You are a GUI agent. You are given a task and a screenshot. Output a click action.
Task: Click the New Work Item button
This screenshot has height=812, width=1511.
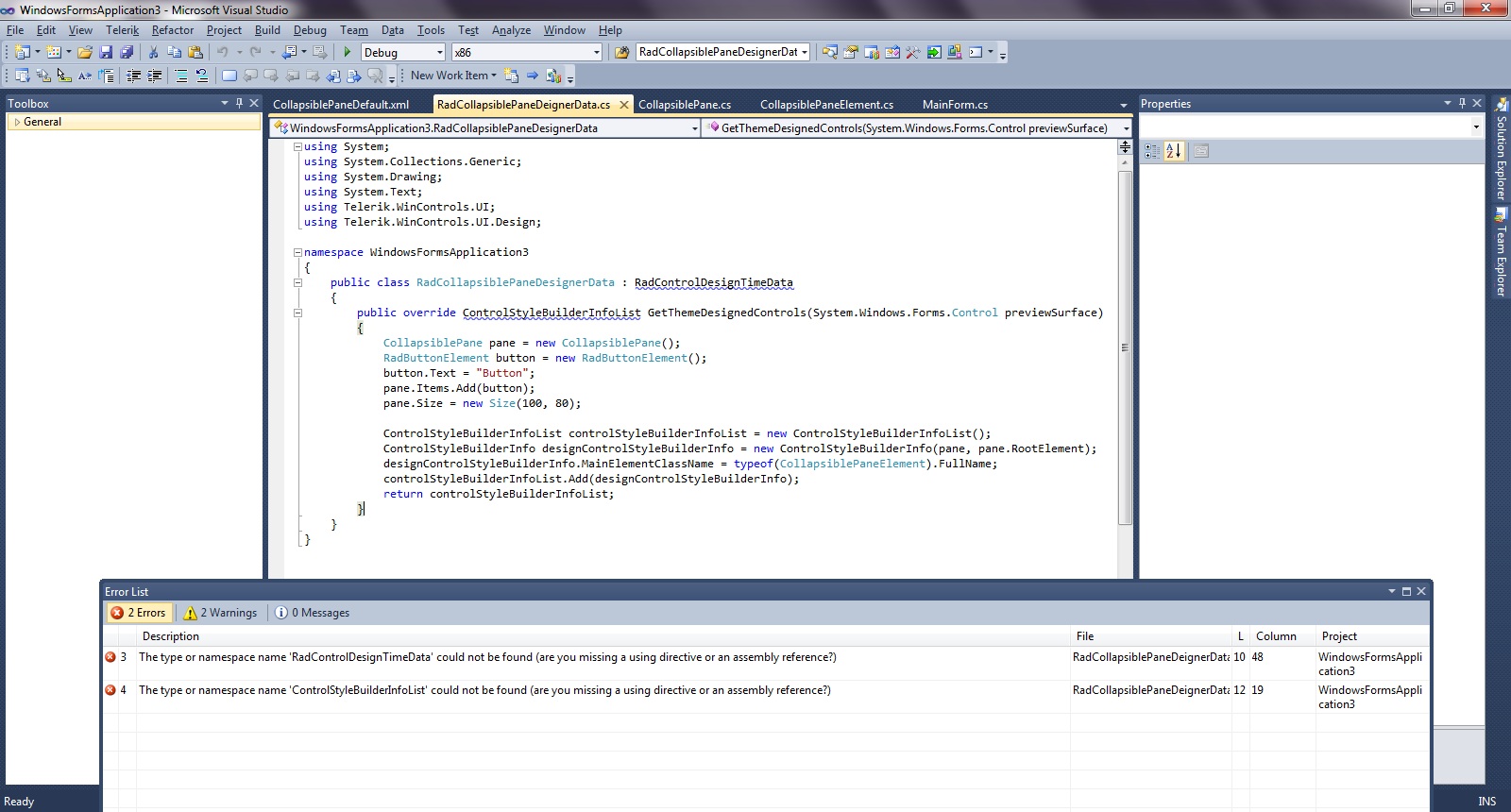click(450, 76)
